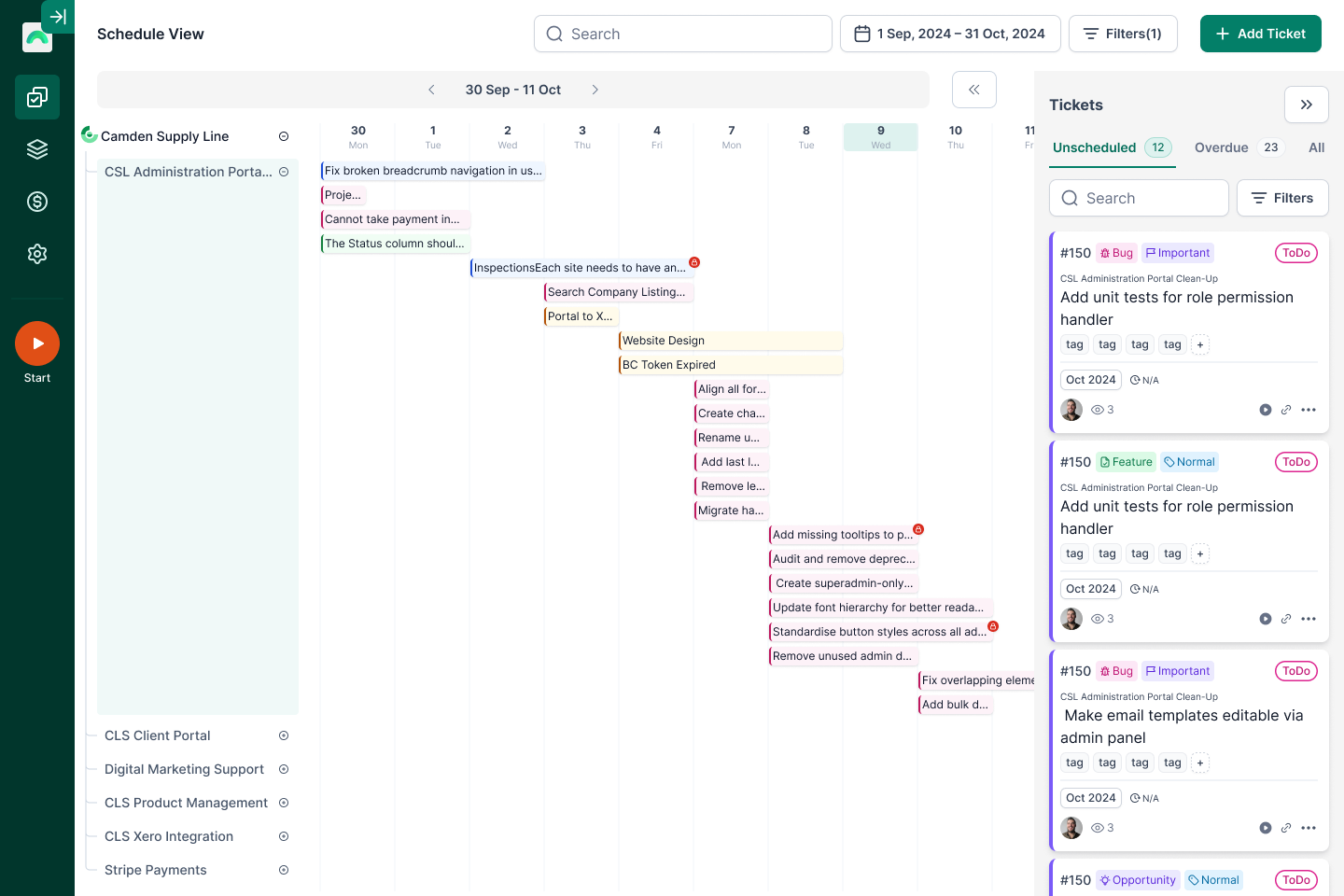Image resolution: width=1344 pixels, height=896 pixels.
Task: Copy link of the Feature ticket card
Action: [x=1286, y=619]
